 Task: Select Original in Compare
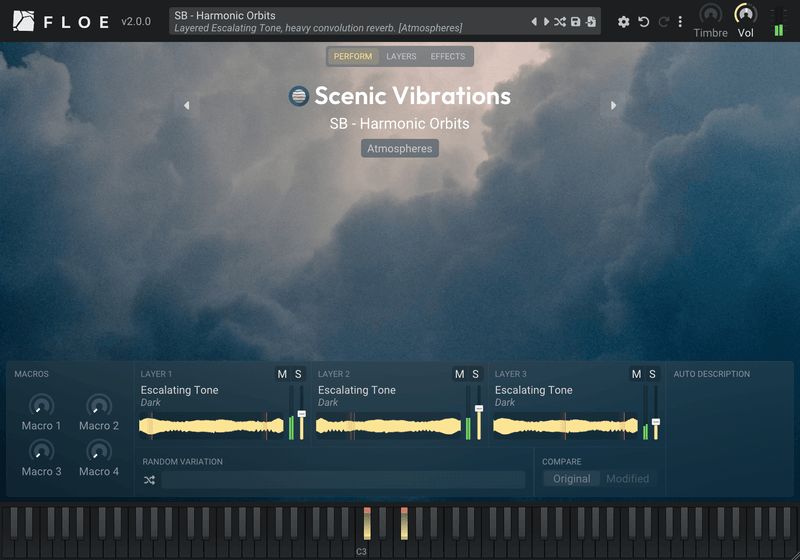click(571, 479)
